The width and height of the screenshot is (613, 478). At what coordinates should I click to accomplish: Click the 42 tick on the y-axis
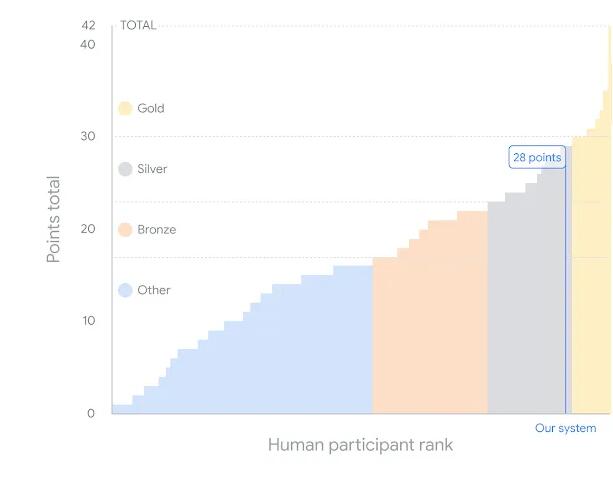coord(89,25)
